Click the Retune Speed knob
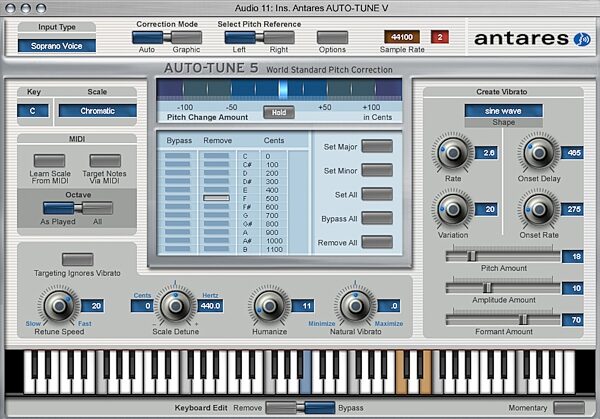Screen dimensions: 600x419 point(59,305)
